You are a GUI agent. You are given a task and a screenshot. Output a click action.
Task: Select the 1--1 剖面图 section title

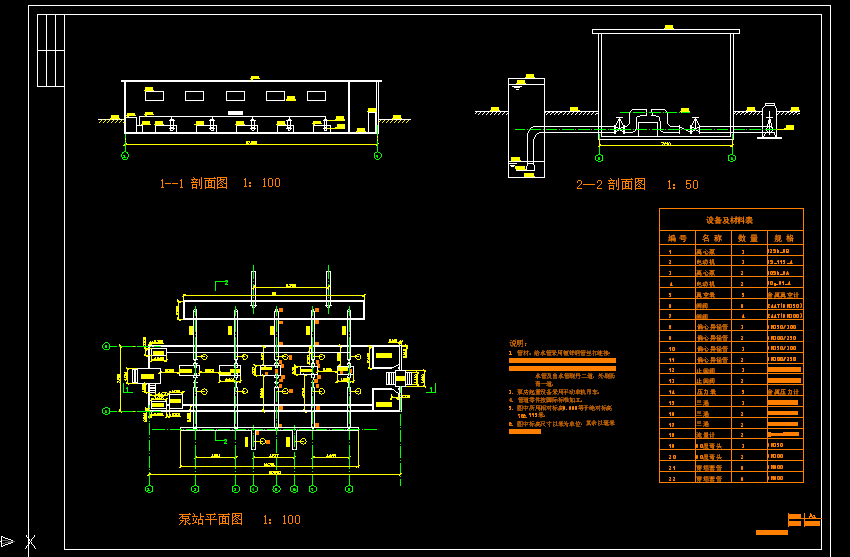[220, 184]
